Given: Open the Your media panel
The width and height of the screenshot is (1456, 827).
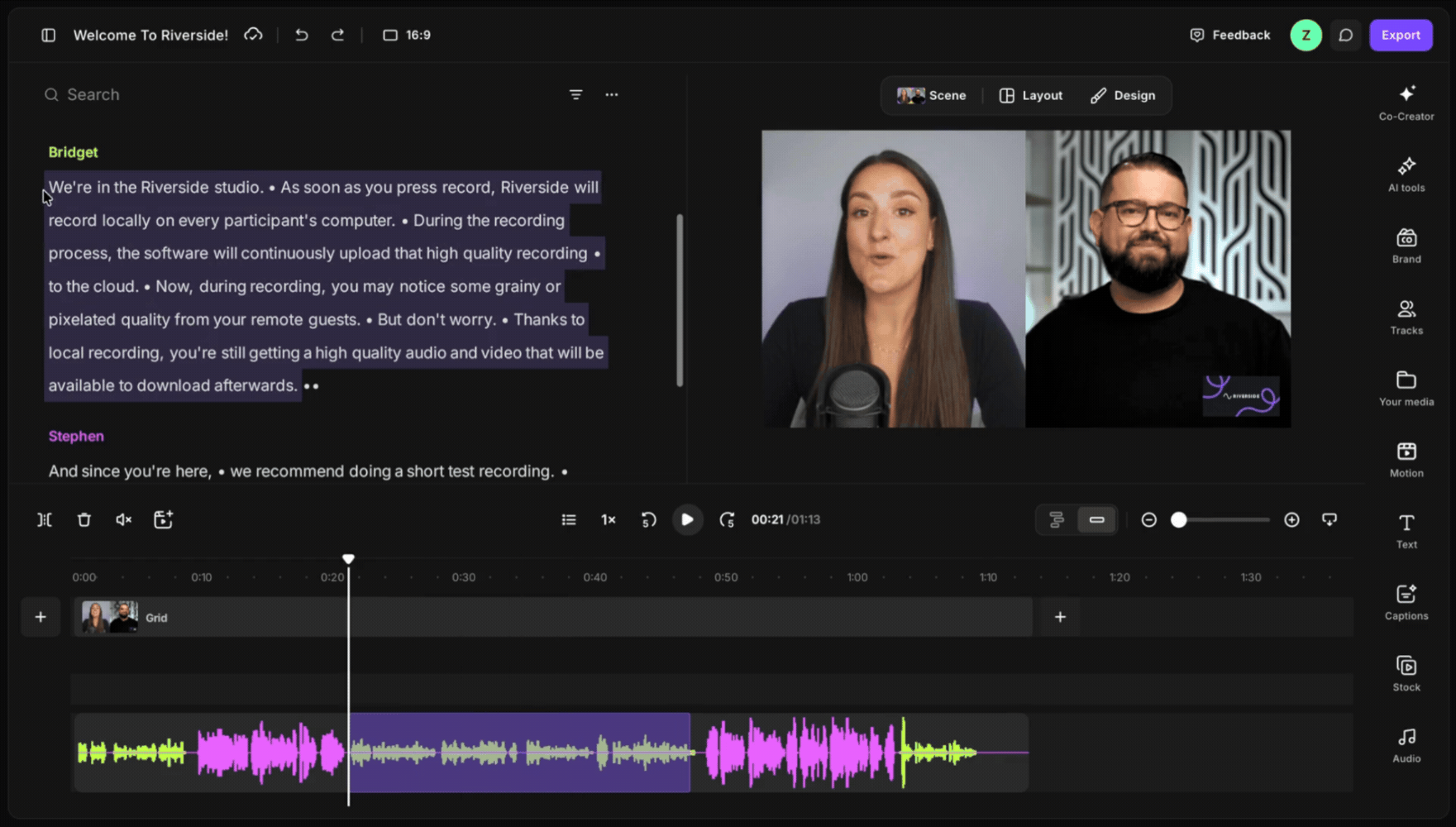Looking at the screenshot, I should [1406, 388].
